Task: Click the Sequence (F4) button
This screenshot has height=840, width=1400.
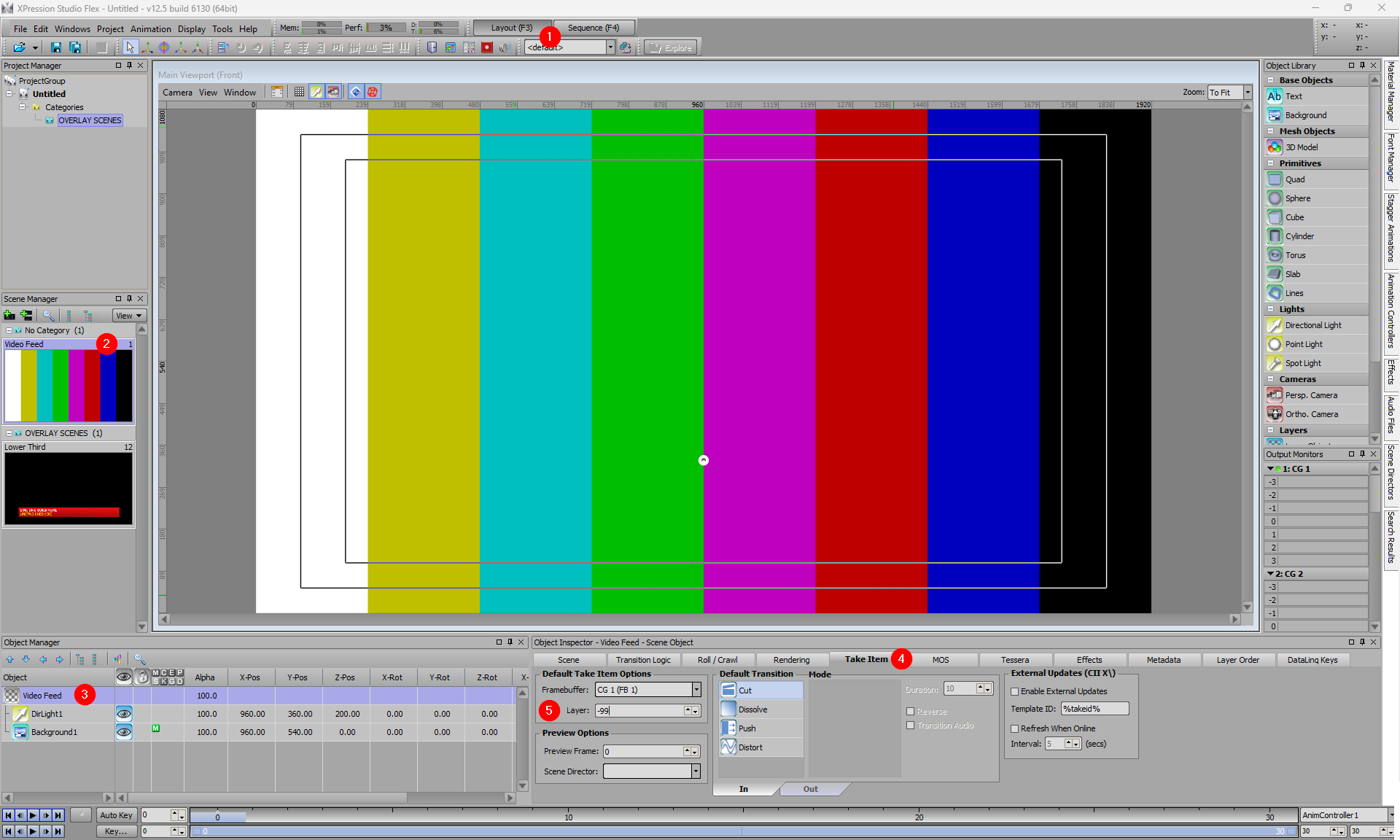Action: click(593, 28)
